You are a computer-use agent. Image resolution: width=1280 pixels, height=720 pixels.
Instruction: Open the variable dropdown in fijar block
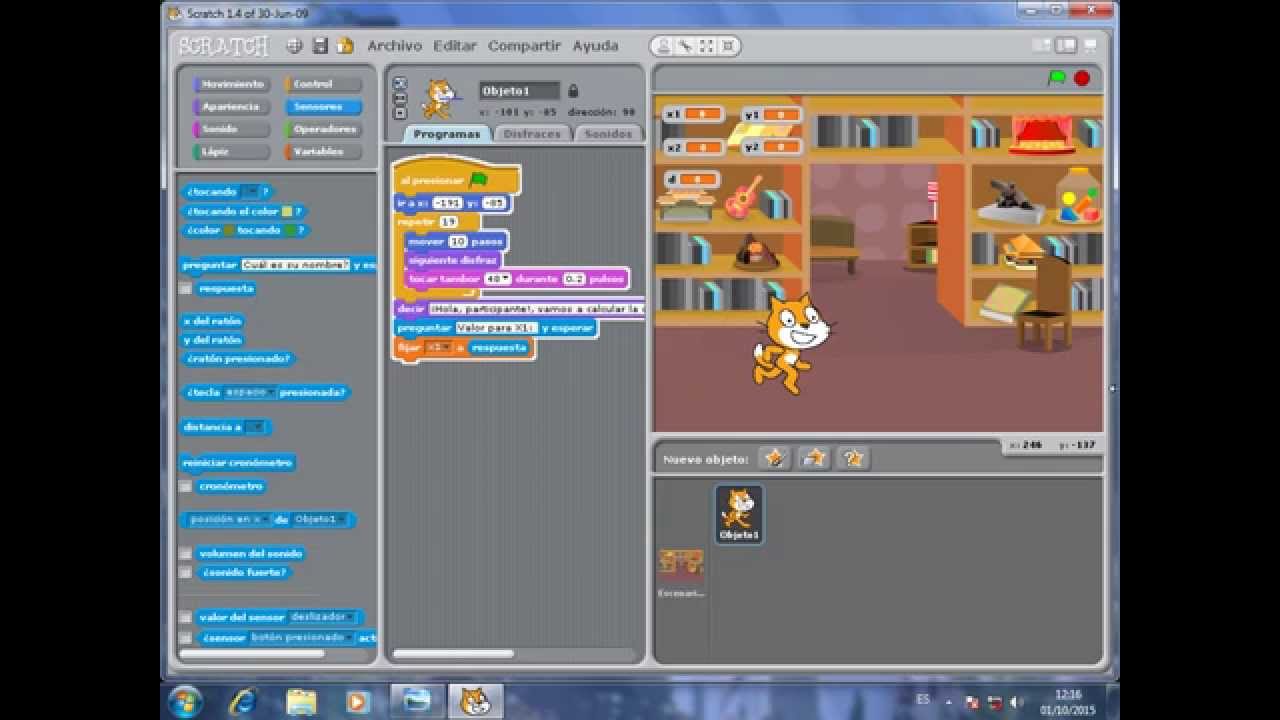click(x=438, y=347)
